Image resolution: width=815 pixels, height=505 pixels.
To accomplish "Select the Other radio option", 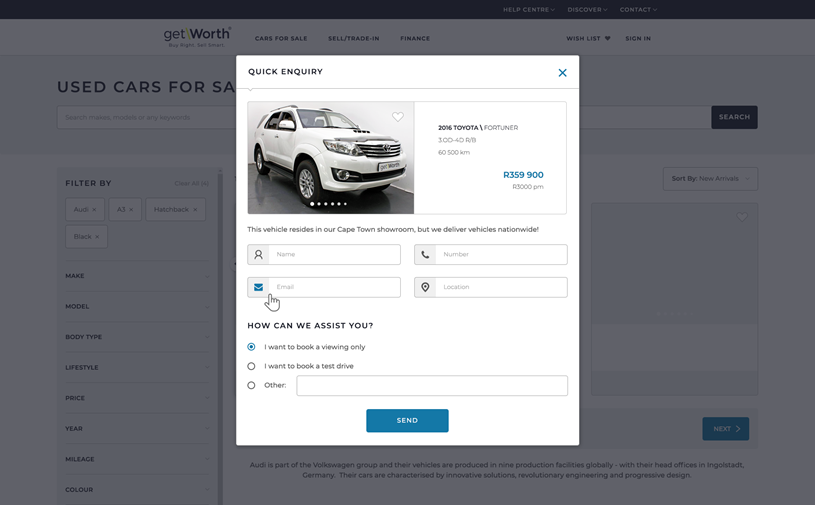I will click(x=252, y=386).
